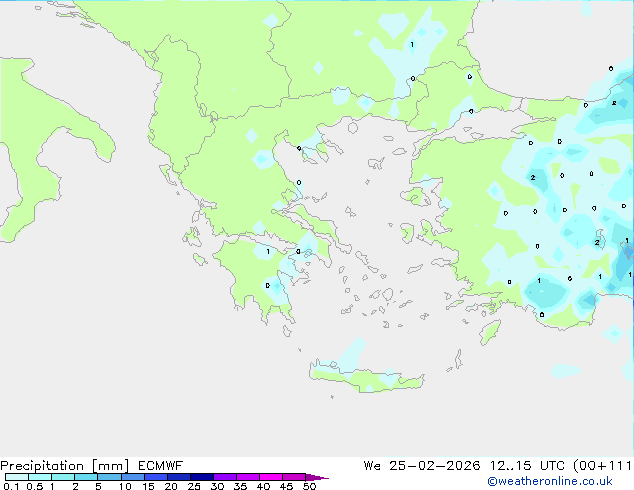
Task: Click the 45–50 mm legend color swatch
Action: (x=294, y=477)
